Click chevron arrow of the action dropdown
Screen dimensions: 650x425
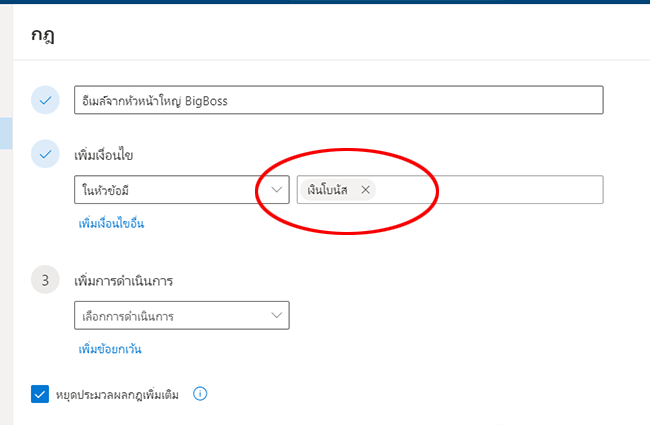tap(276, 316)
